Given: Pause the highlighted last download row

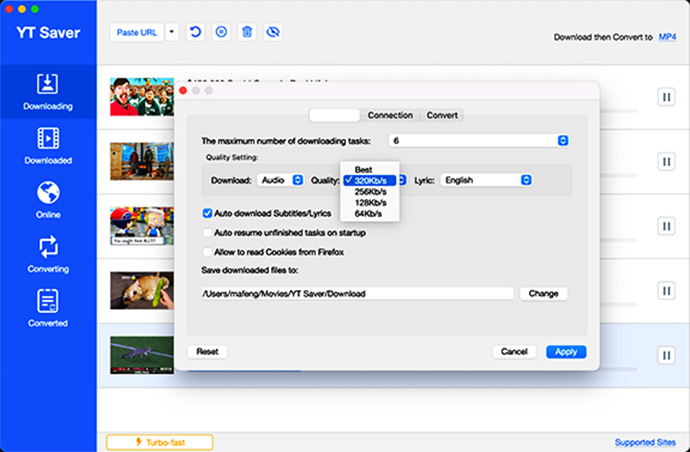Looking at the screenshot, I should pos(666,356).
